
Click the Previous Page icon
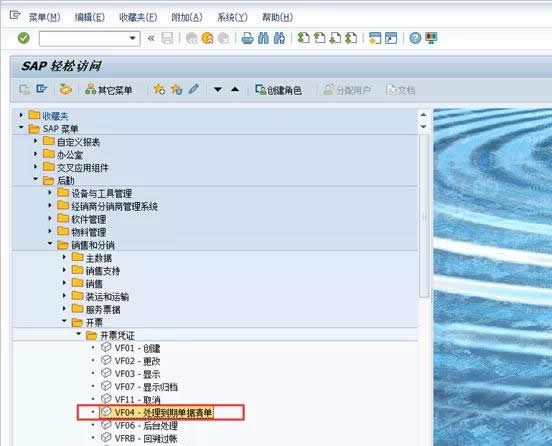point(319,38)
